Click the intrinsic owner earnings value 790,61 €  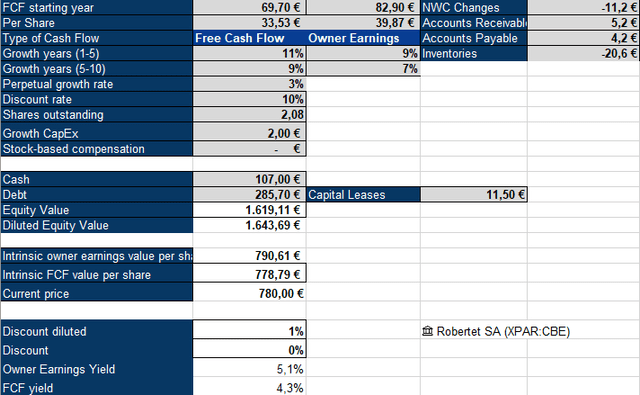click(249, 255)
